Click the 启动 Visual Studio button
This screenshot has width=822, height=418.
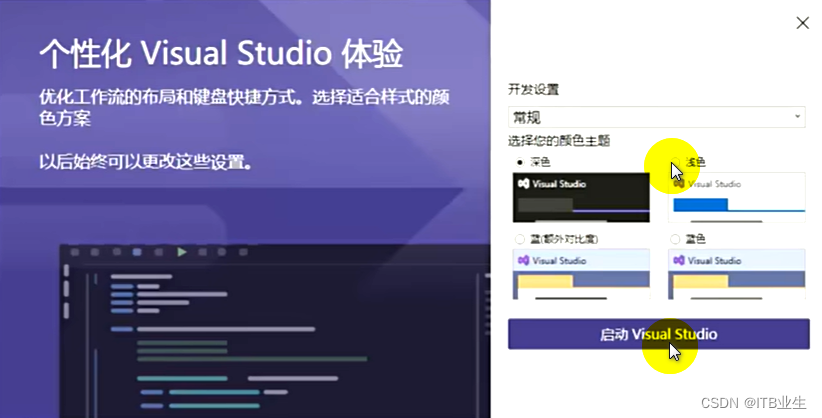(658, 334)
